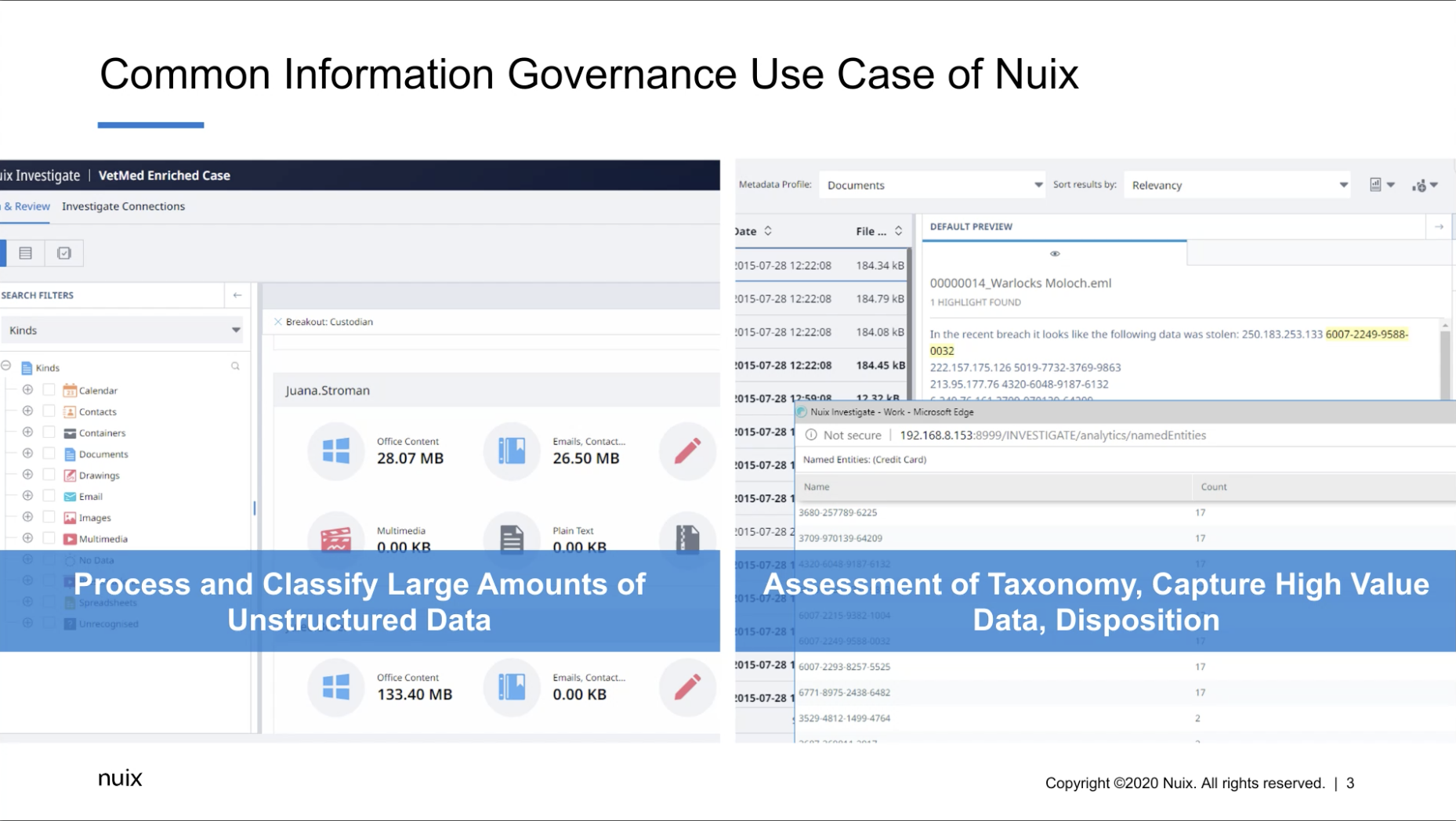Collapse the Search Filters panel arrow
This screenshot has height=821, width=1456.
237,295
